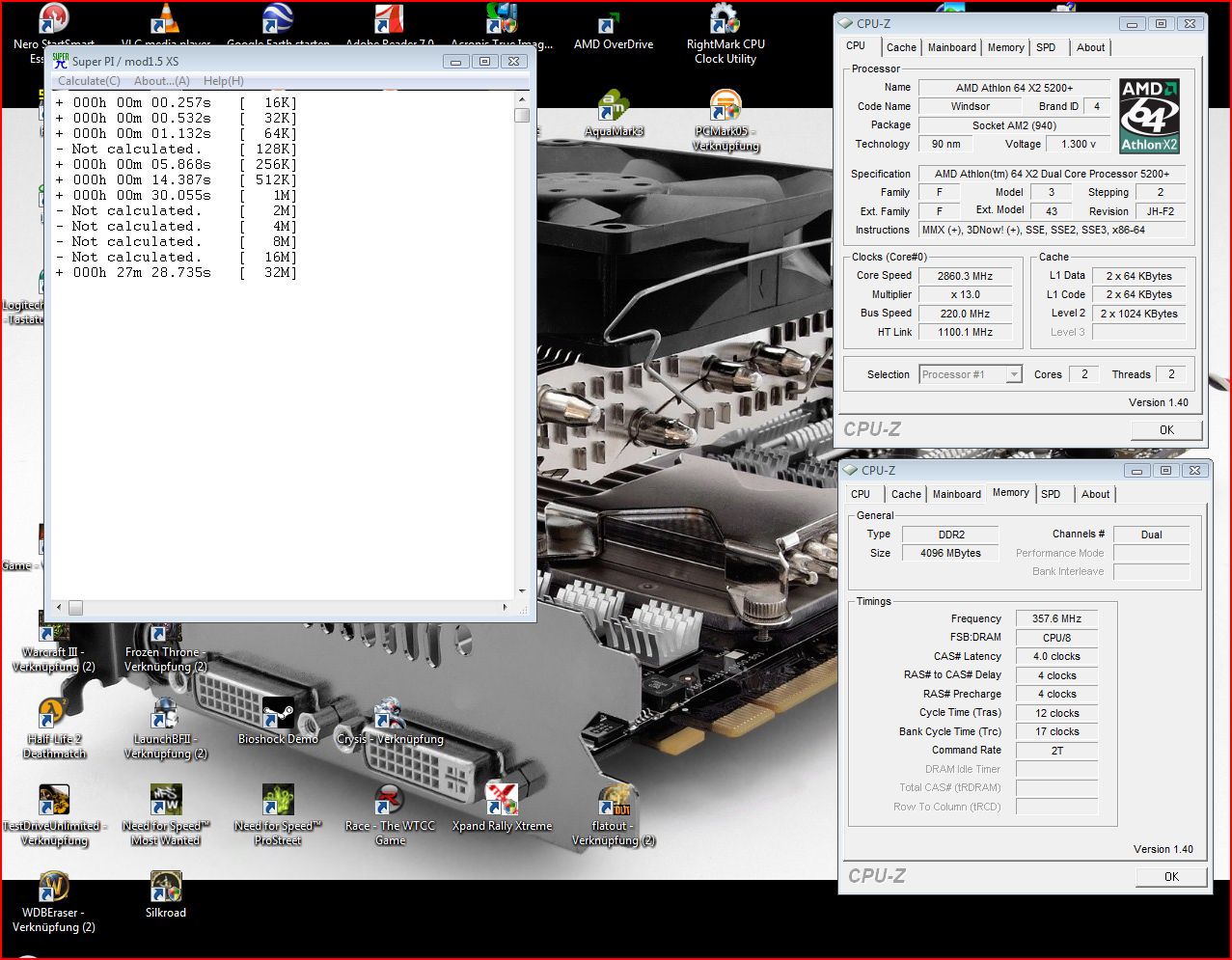Click Super PI horizontal scrollbar left arrow
Image resolution: width=1232 pixels, height=960 pixels.
[59, 608]
